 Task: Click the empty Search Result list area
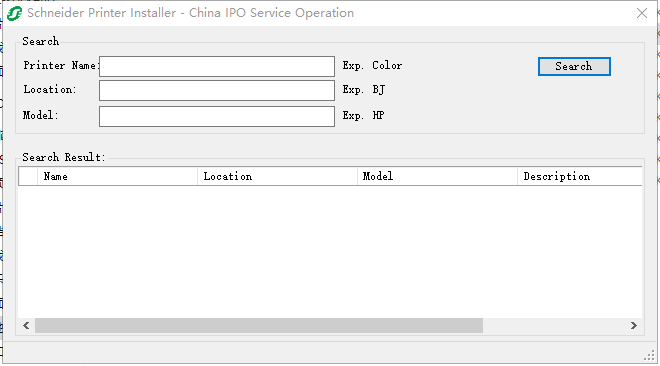click(x=330, y=252)
